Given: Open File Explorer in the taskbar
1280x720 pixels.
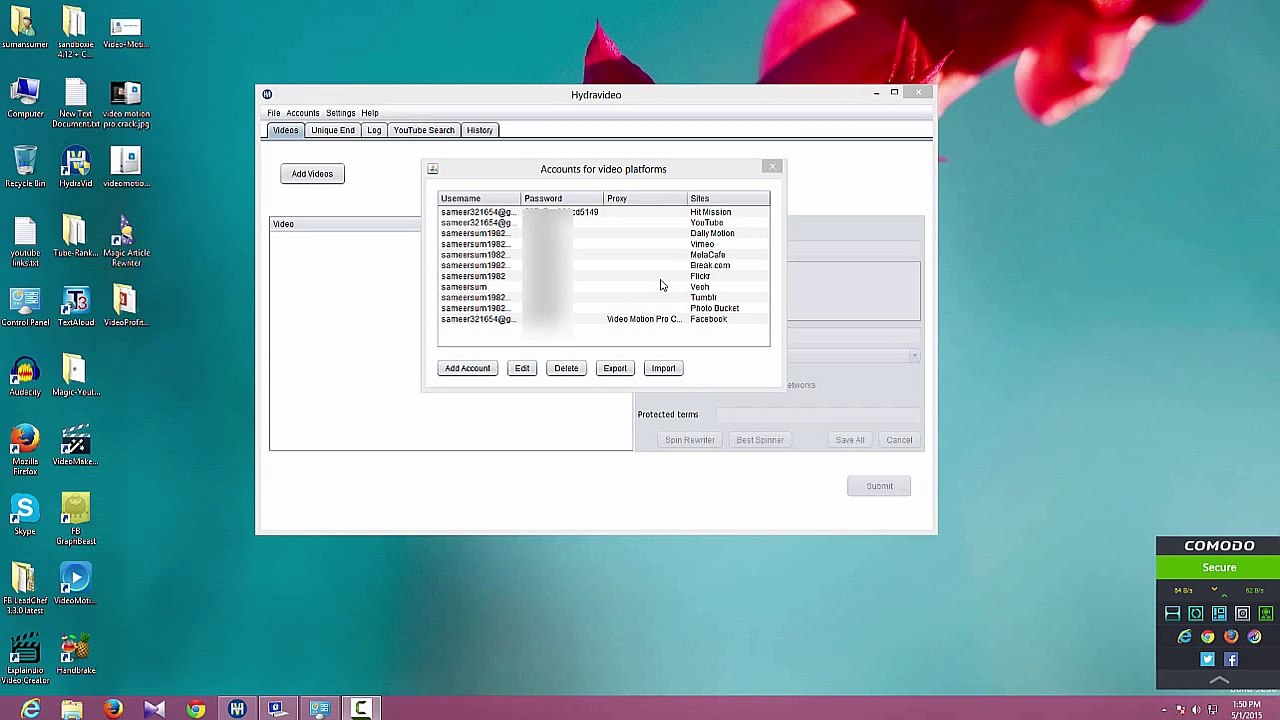Looking at the screenshot, I should pos(72,709).
